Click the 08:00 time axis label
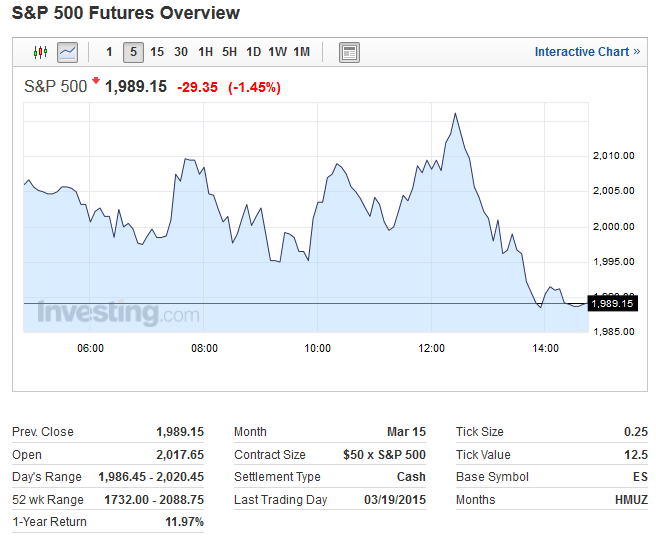 point(204,348)
